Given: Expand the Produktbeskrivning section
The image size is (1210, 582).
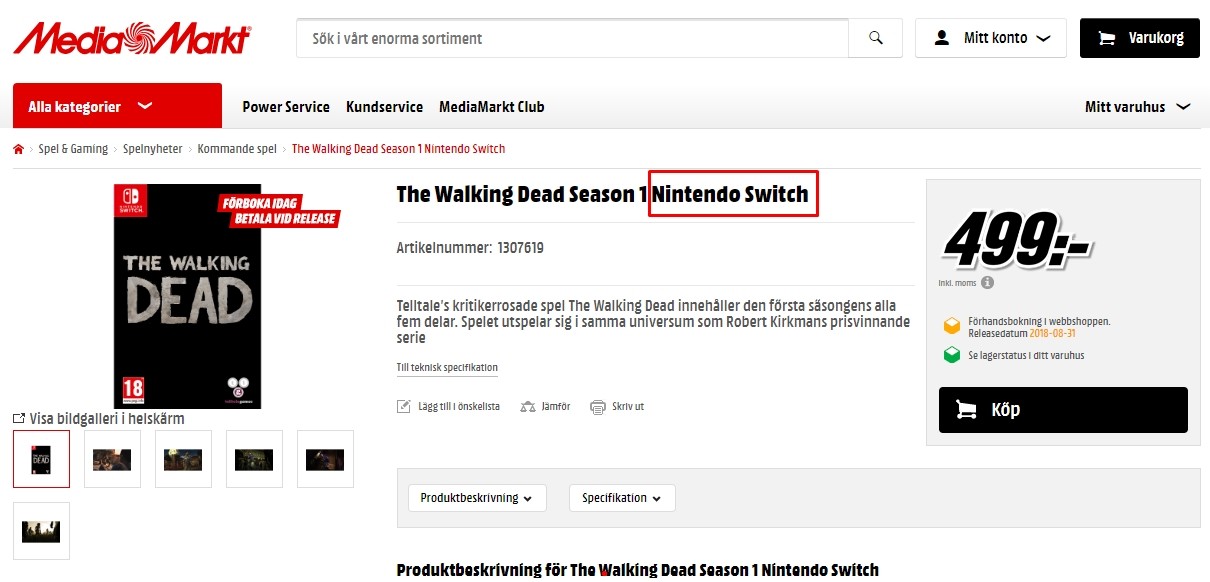Looking at the screenshot, I should click(x=477, y=498).
